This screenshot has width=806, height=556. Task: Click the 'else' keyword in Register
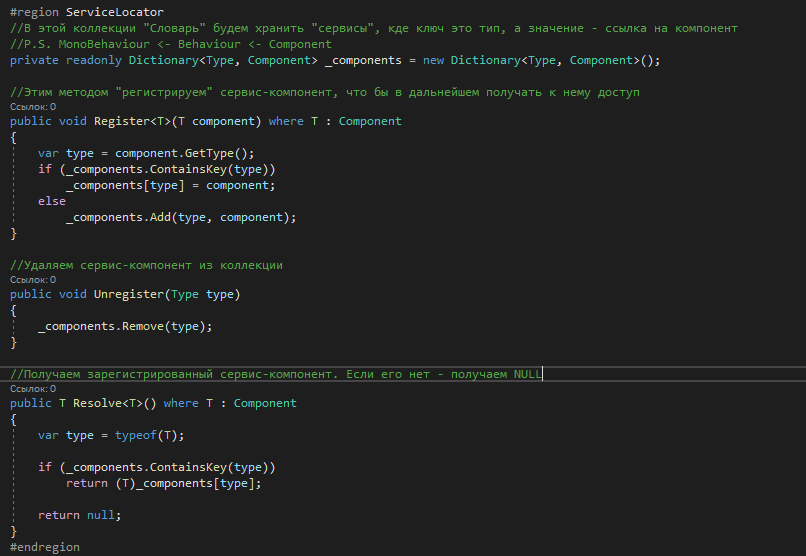(x=52, y=201)
